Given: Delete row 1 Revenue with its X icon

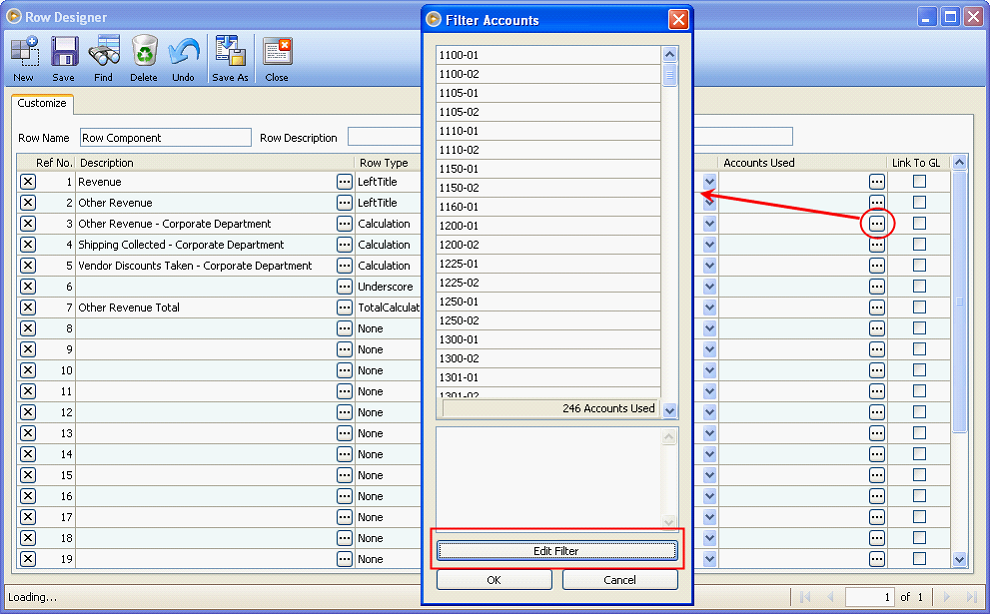Looking at the screenshot, I should point(28,182).
